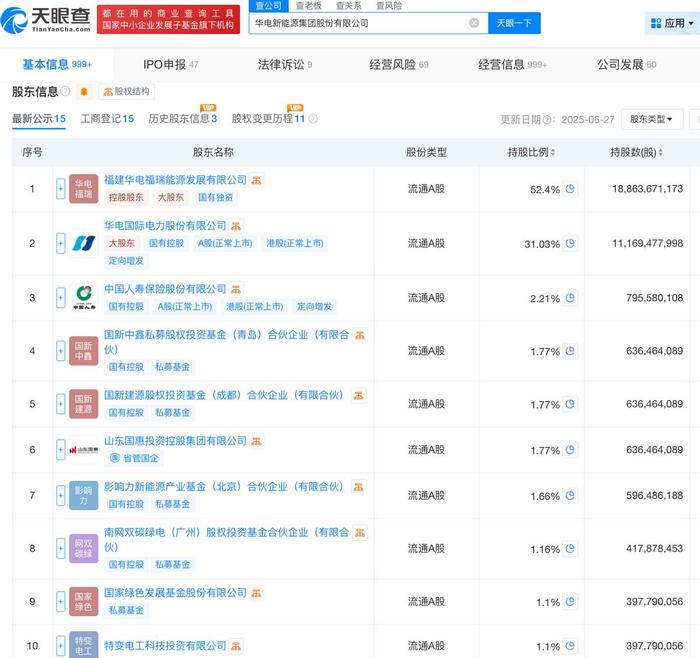Select 工商登记 15 sub-tab
Image resolution: width=700 pixels, height=658 pixels.
[x=107, y=119]
